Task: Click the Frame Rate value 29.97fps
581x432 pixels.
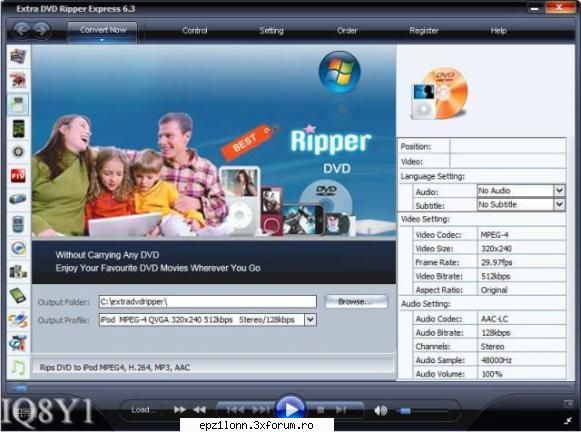Action: coord(497,262)
